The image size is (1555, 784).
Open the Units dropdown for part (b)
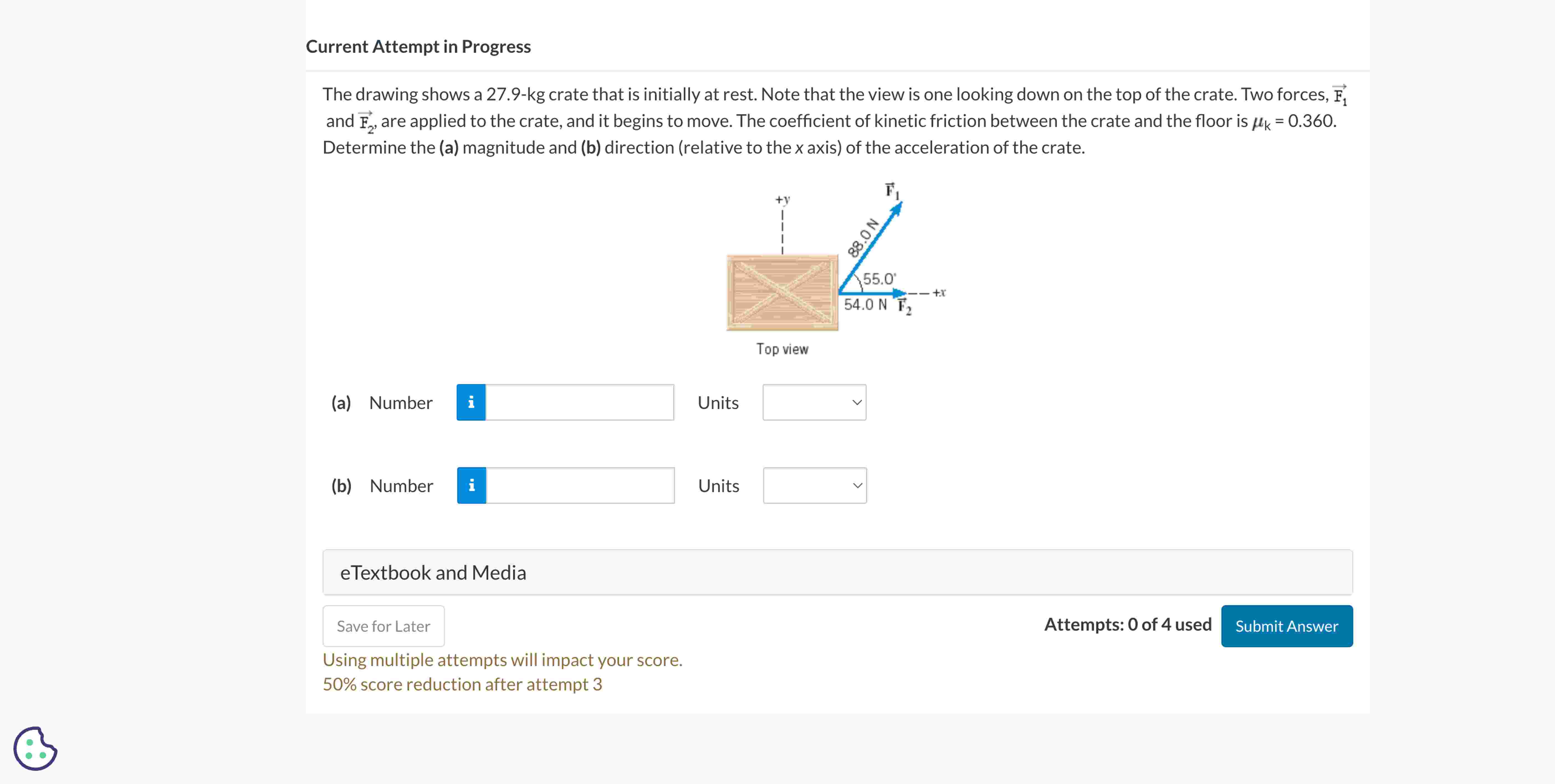click(814, 485)
